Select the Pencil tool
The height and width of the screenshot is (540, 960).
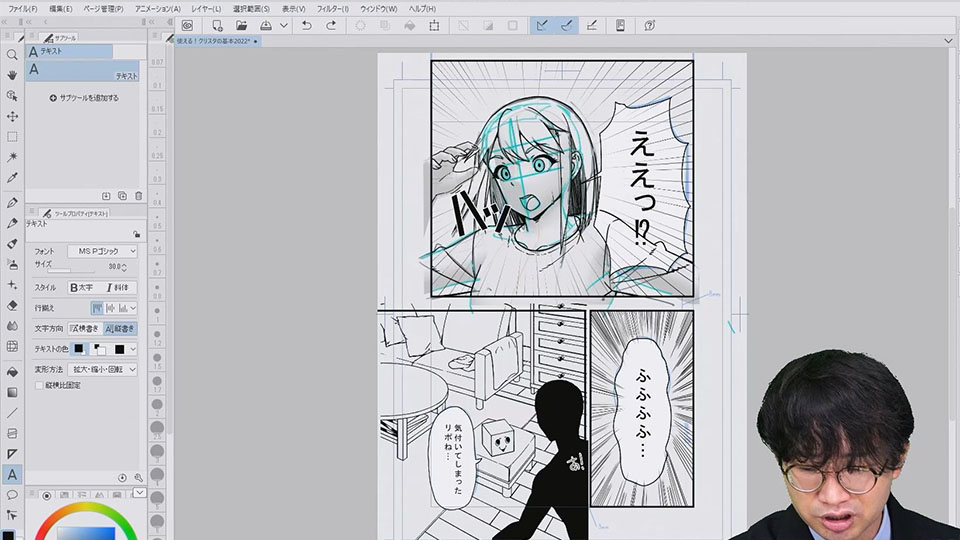point(12,223)
